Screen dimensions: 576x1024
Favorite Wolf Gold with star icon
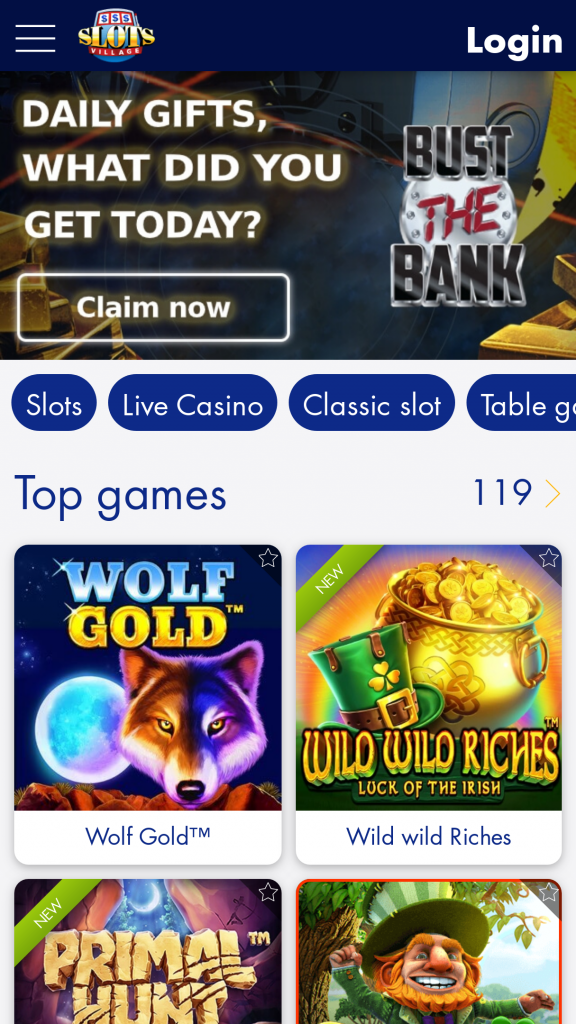click(x=268, y=558)
